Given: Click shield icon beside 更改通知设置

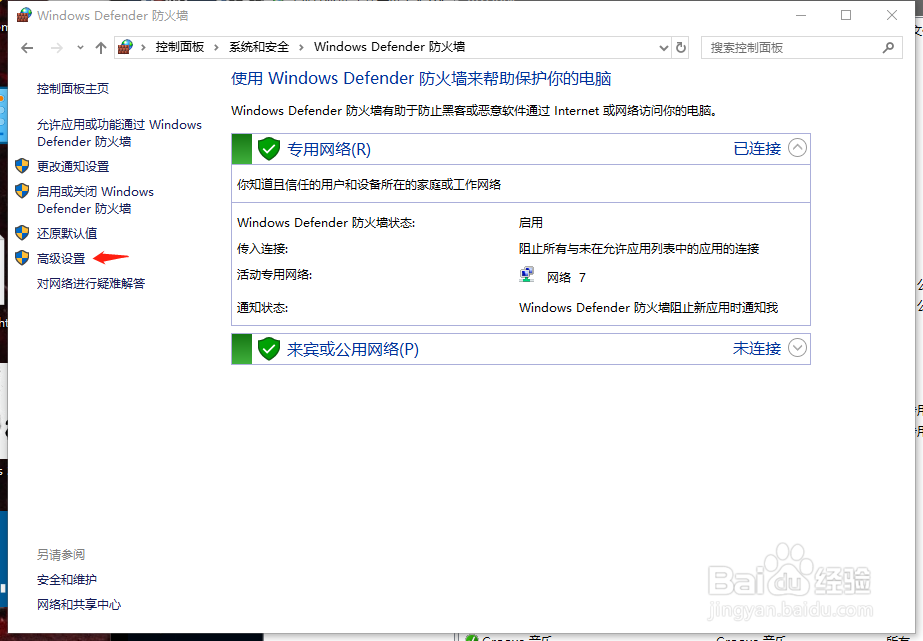Looking at the screenshot, I should point(22,166).
